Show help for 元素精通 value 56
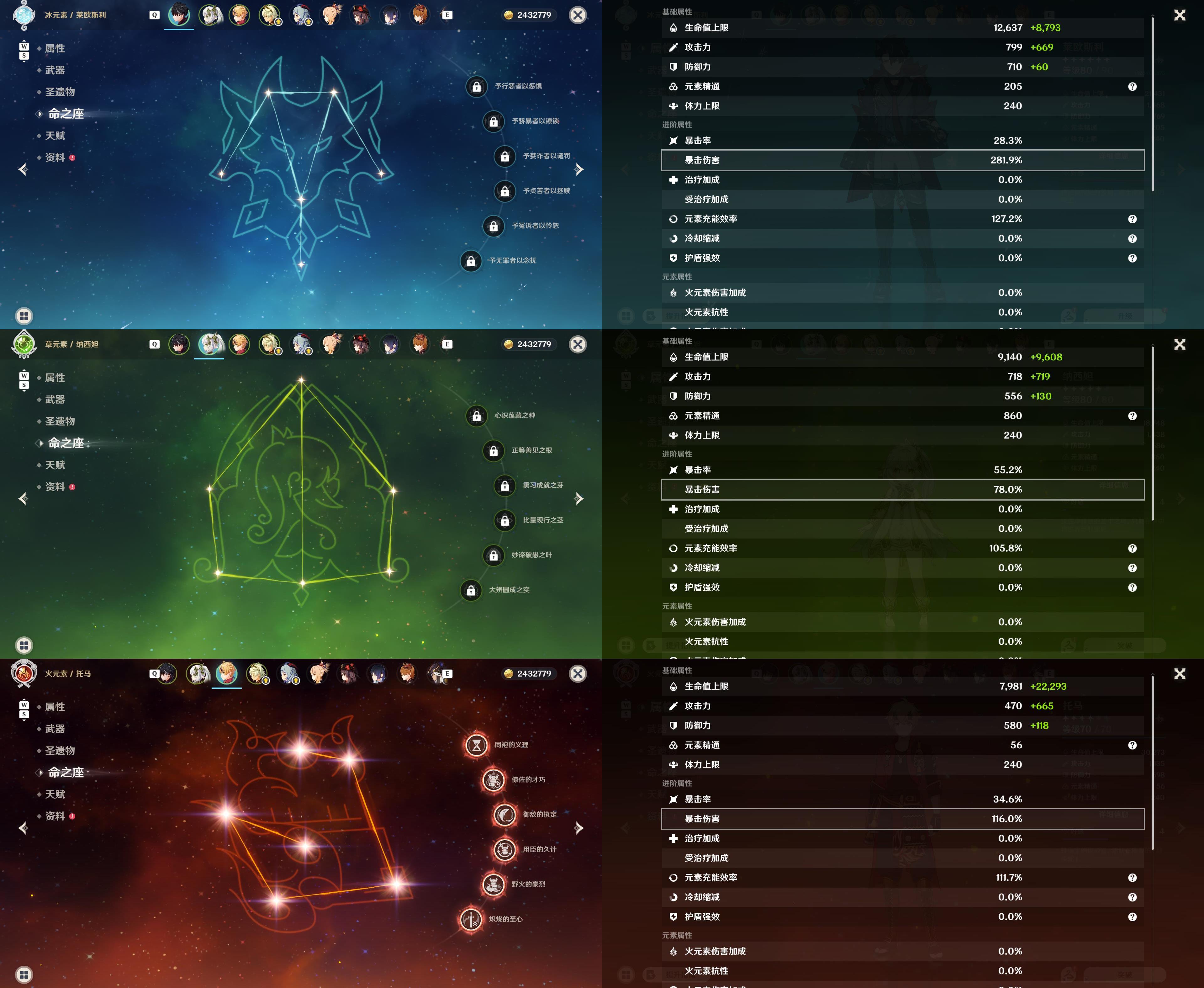This screenshot has width=1204, height=988. [1132, 745]
